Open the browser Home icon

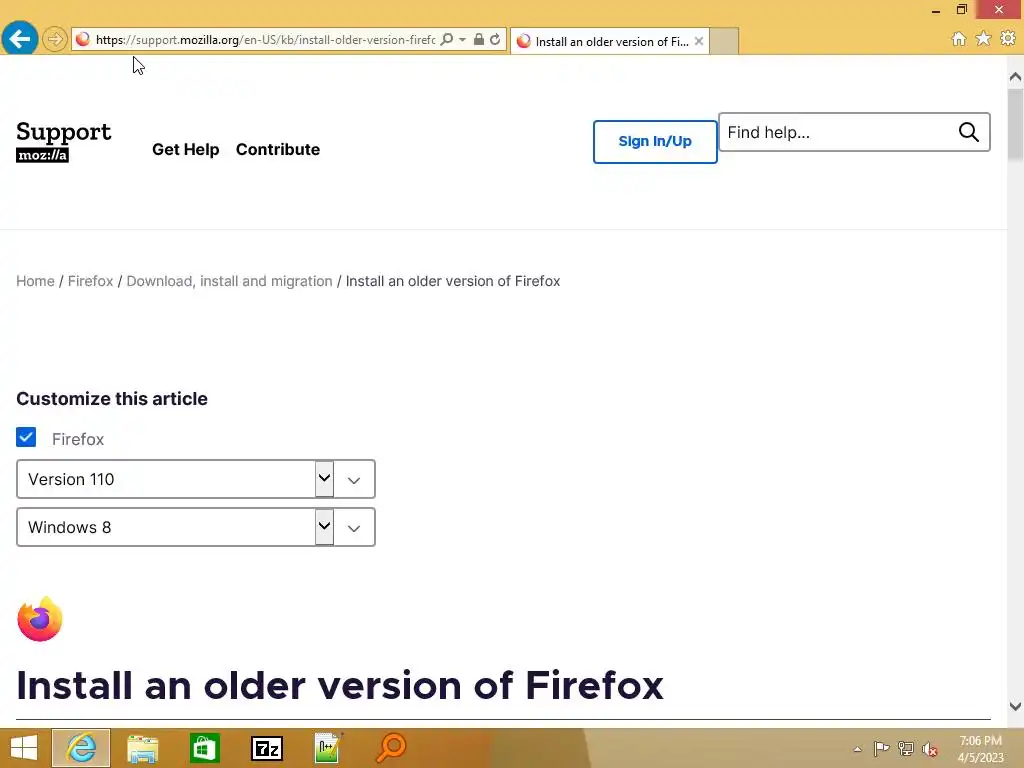(959, 39)
